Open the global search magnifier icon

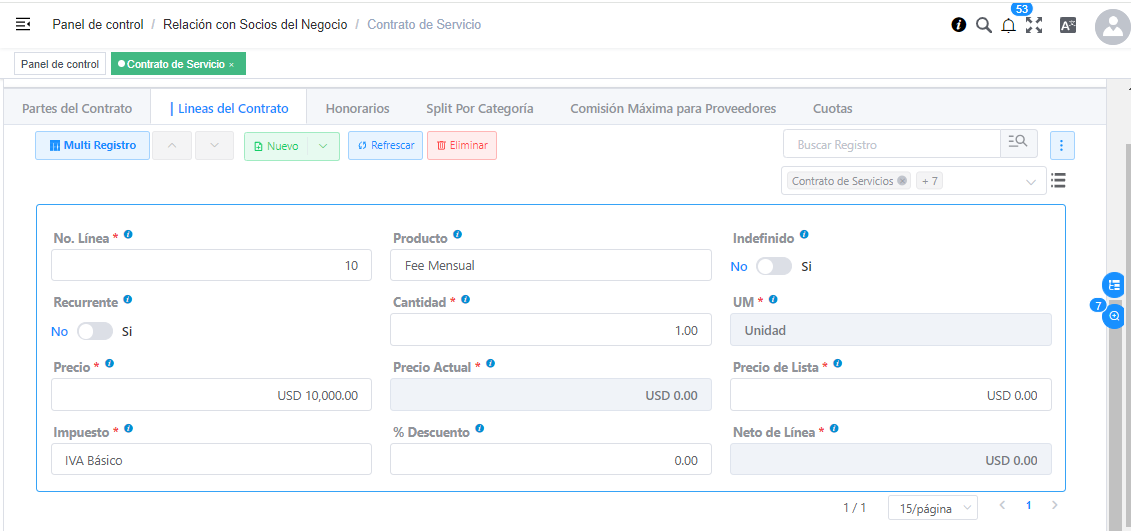point(984,25)
